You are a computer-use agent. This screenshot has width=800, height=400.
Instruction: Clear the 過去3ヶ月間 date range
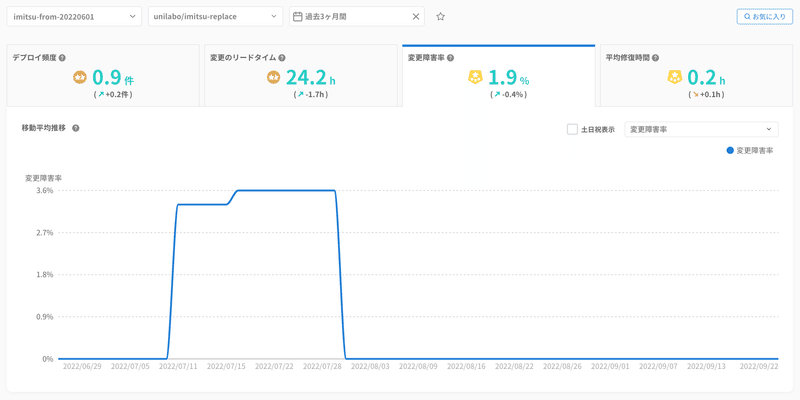415,16
